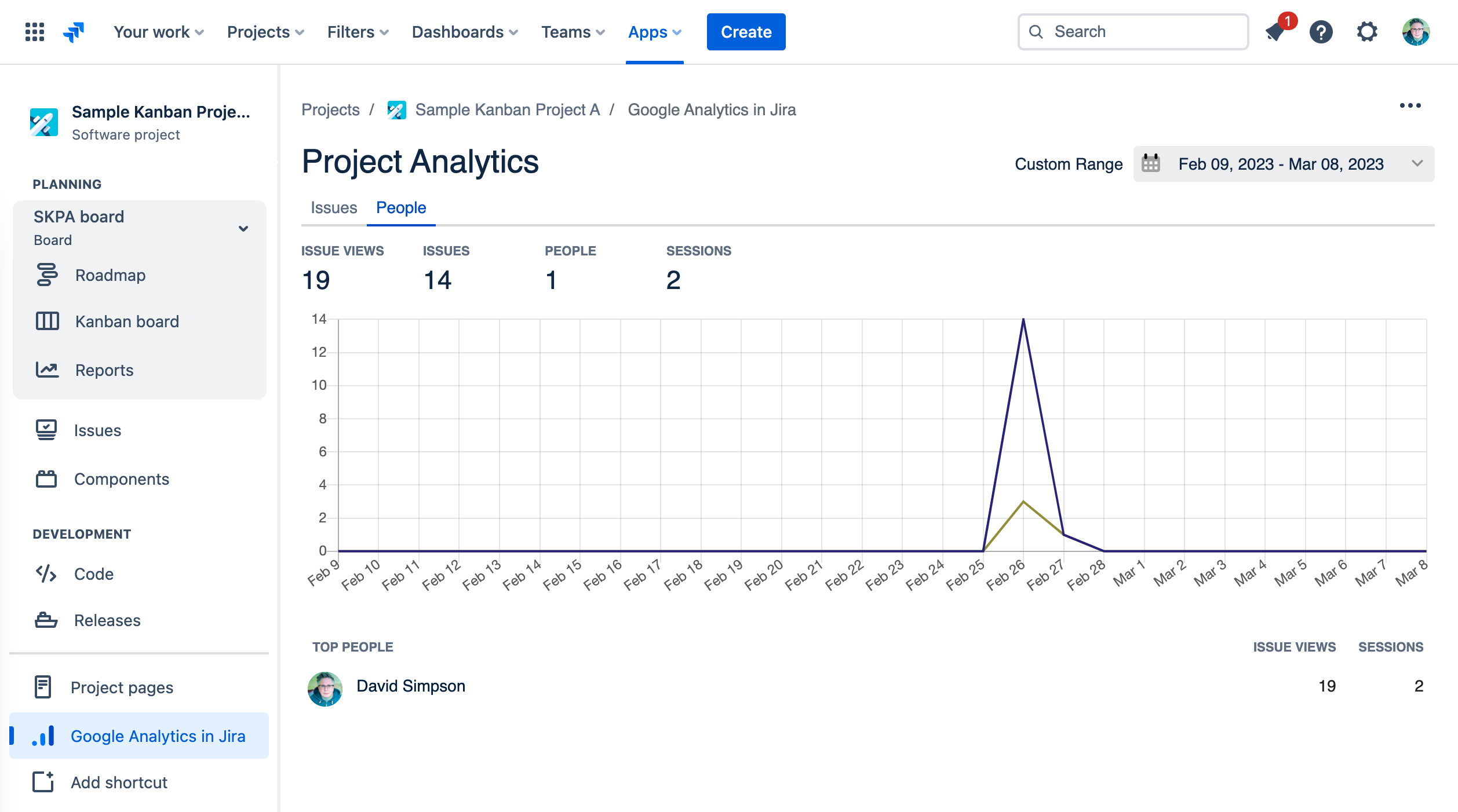
Task: Open the custom date range dropdown
Action: pos(1283,164)
